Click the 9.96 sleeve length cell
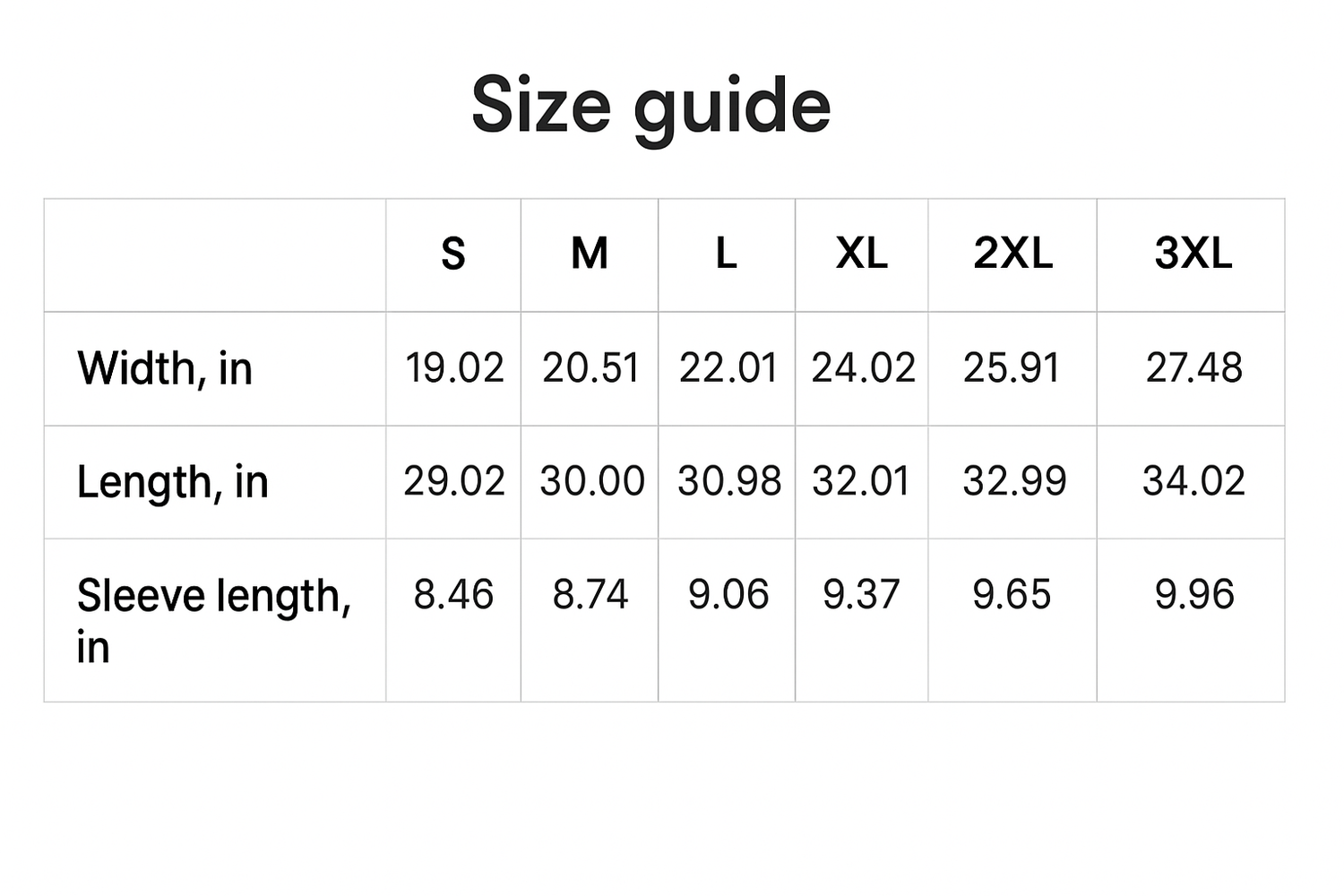Image resolution: width=1344 pixels, height=896 pixels. click(x=1193, y=595)
